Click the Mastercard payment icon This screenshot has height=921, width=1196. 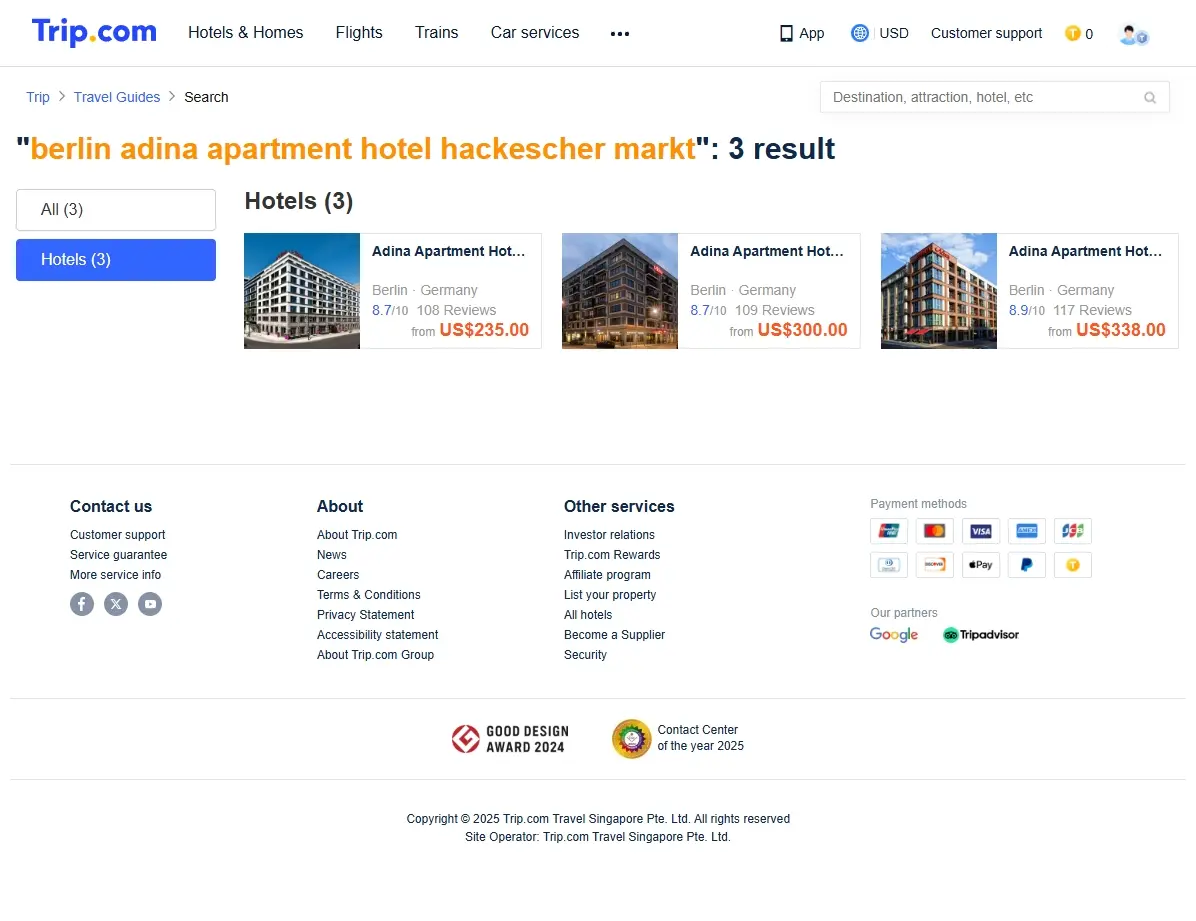click(934, 531)
